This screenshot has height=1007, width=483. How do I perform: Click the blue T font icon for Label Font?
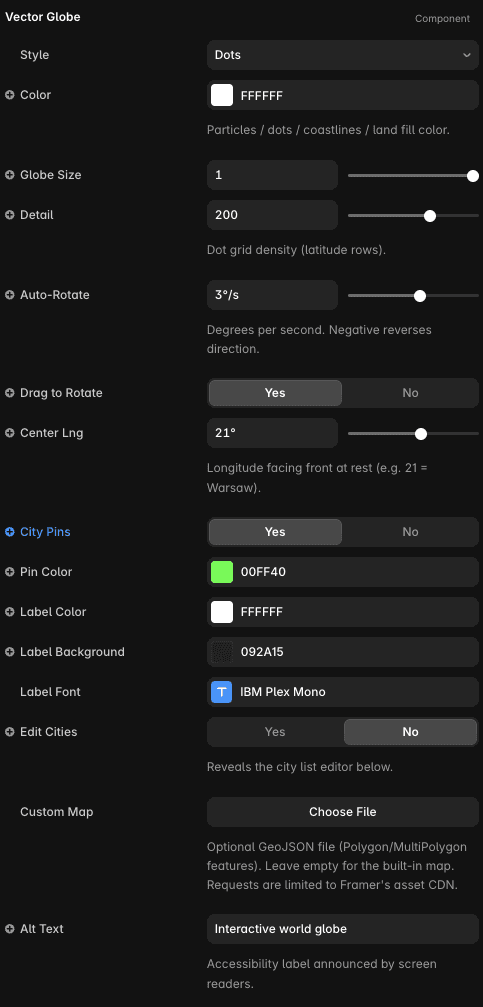pos(222,692)
